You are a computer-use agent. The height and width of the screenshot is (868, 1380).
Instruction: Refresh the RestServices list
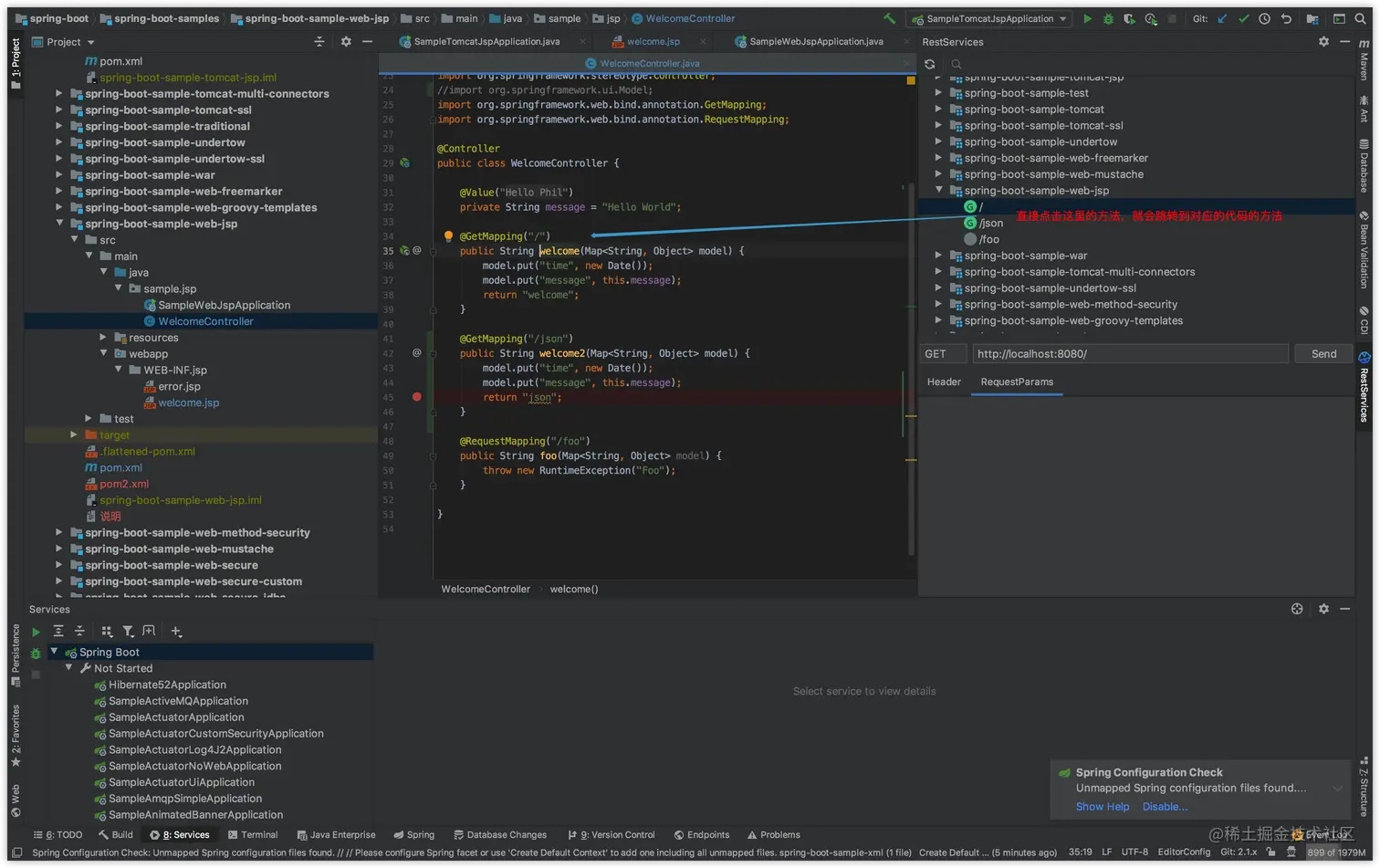click(929, 64)
